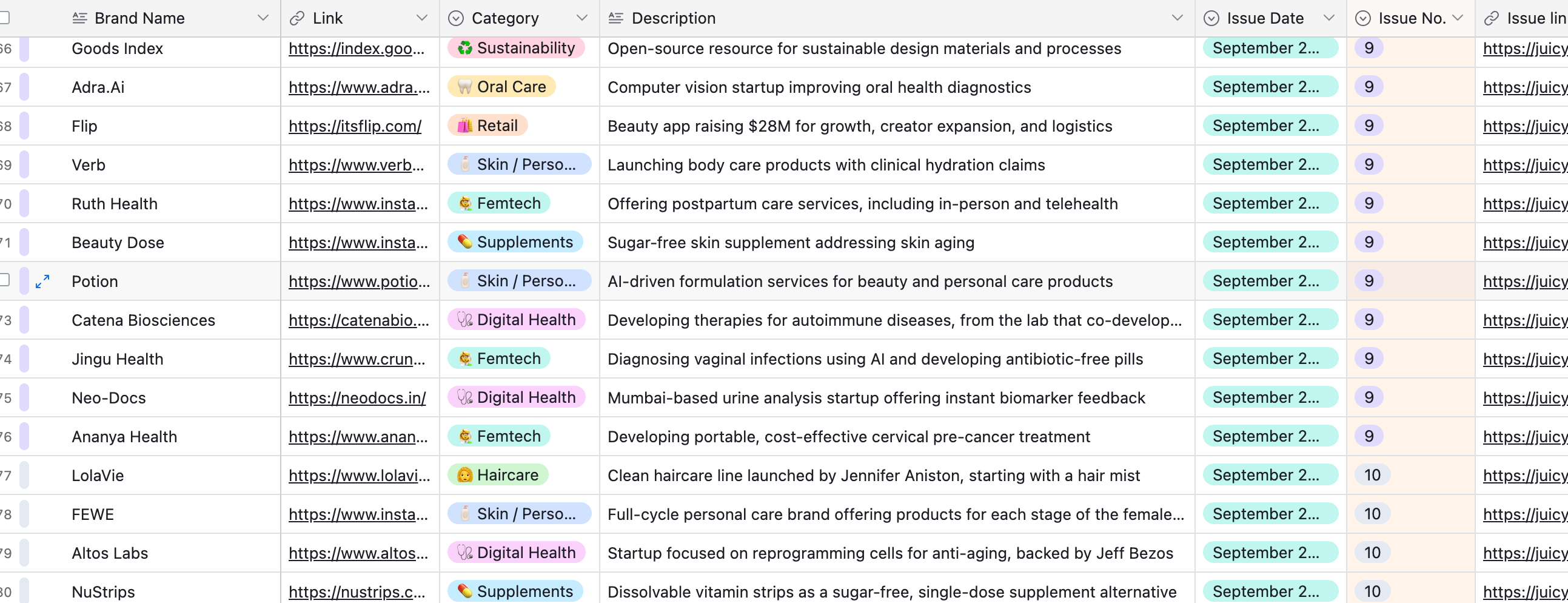The image size is (1568, 603).
Task: Check the Potion row checkbox
Action: (4, 280)
